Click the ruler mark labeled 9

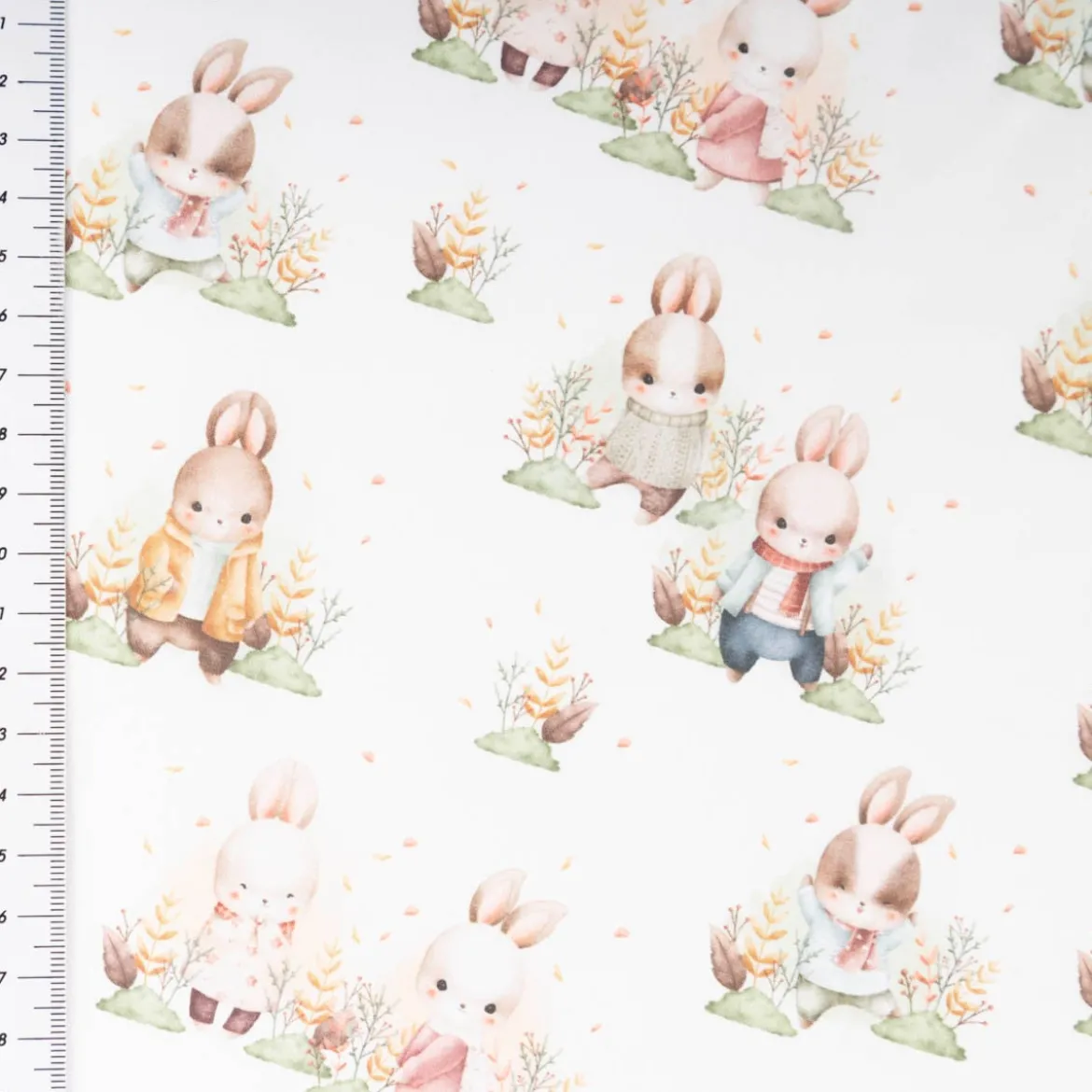click(32, 494)
